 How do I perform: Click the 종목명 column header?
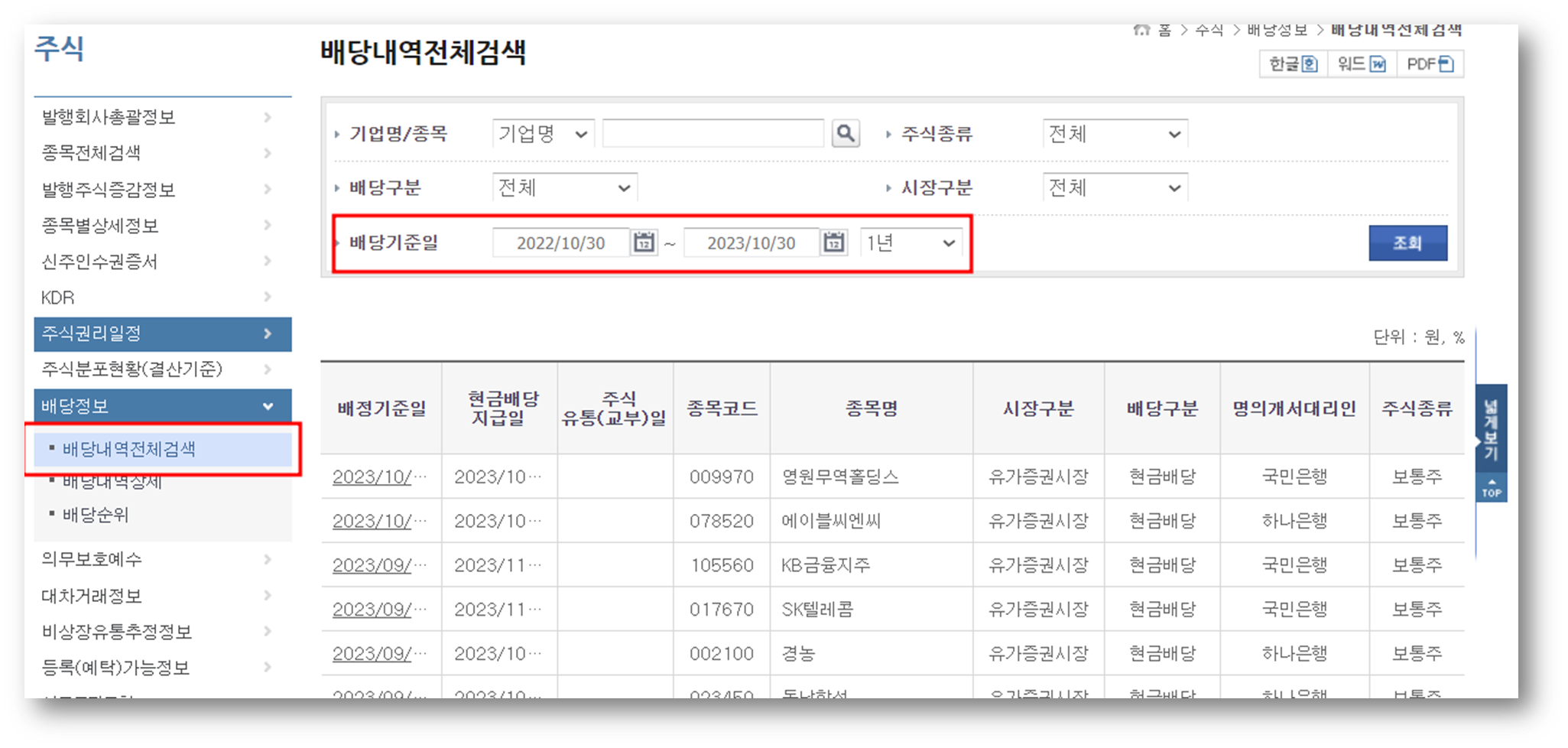(872, 408)
